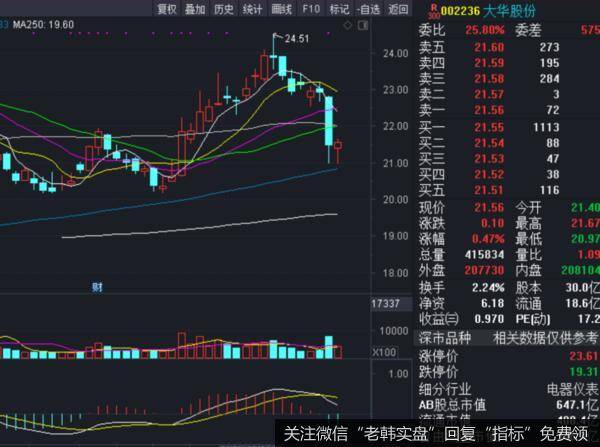Click the 最低 label
600x447 pixels.
528,239
